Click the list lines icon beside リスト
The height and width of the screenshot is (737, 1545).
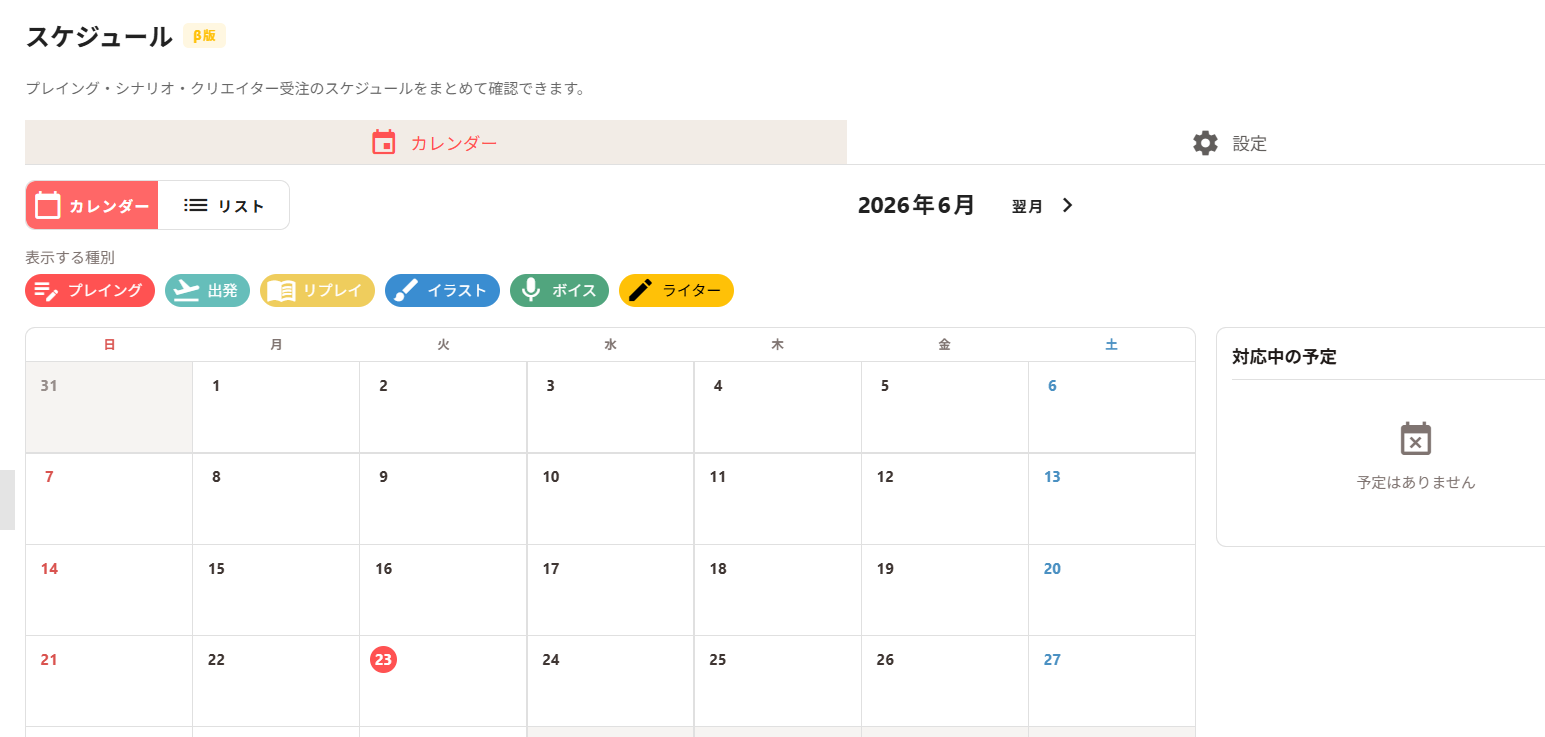click(x=196, y=205)
